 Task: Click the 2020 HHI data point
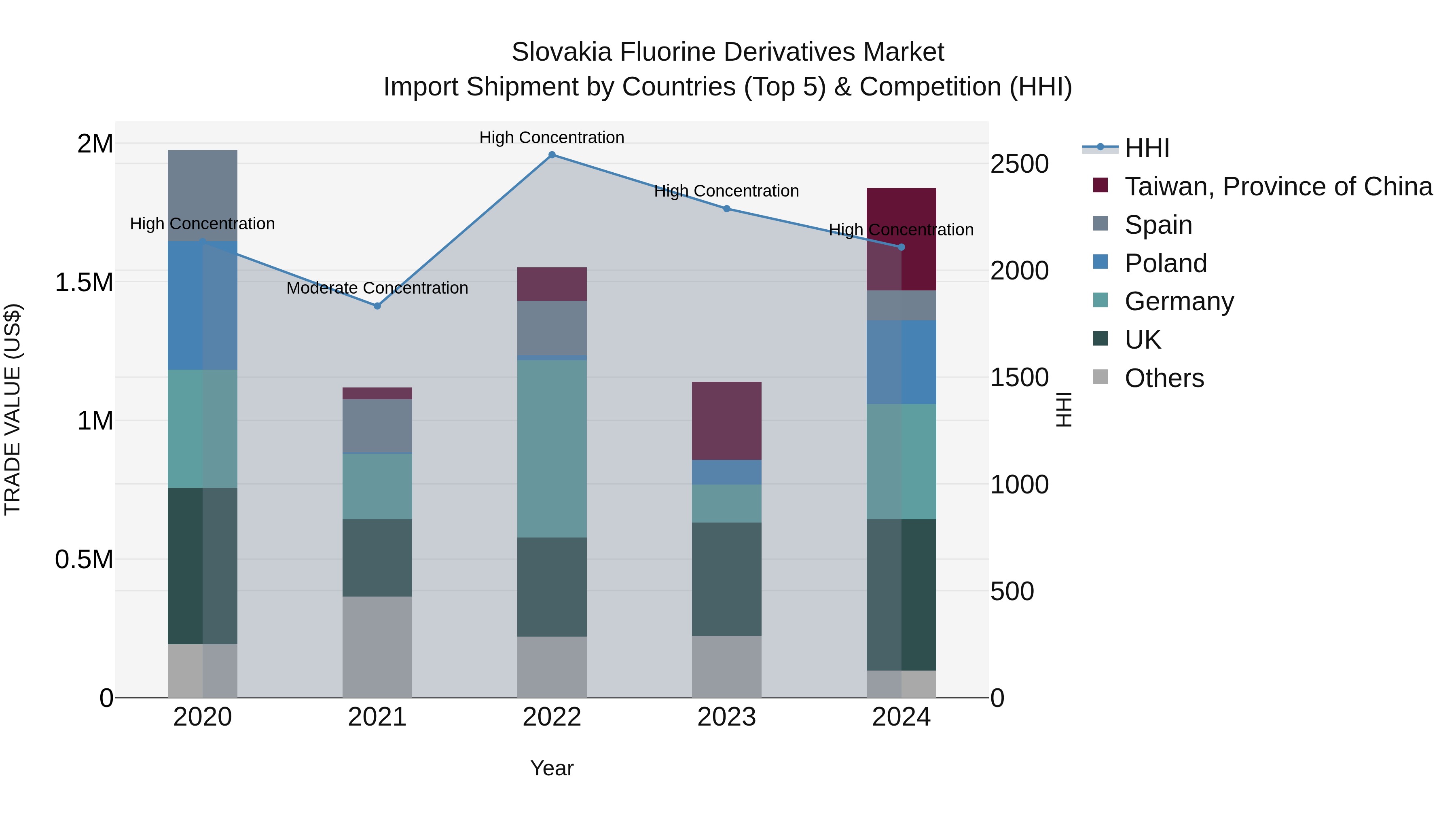pos(202,241)
